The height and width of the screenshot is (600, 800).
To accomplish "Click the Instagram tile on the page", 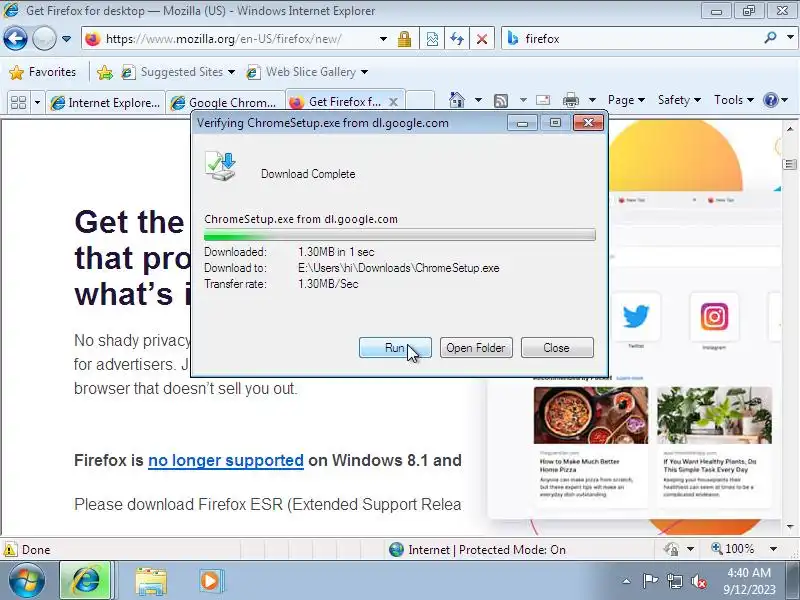I will pos(714,317).
